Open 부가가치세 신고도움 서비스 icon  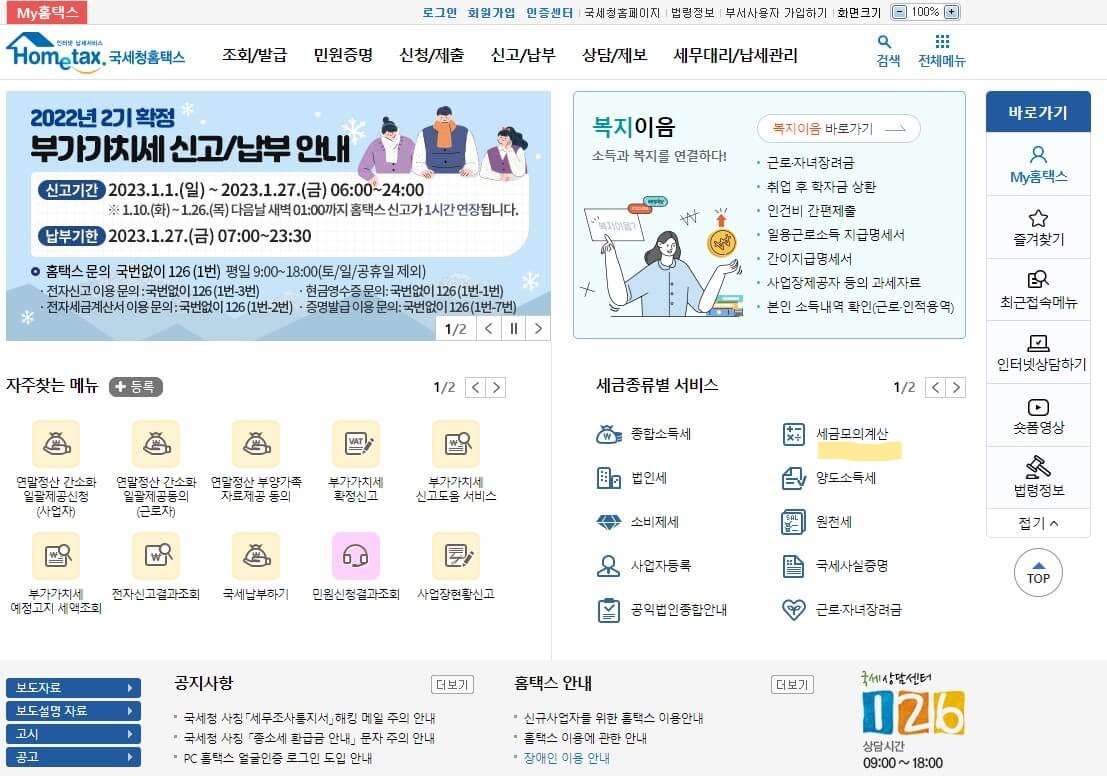coord(456,443)
